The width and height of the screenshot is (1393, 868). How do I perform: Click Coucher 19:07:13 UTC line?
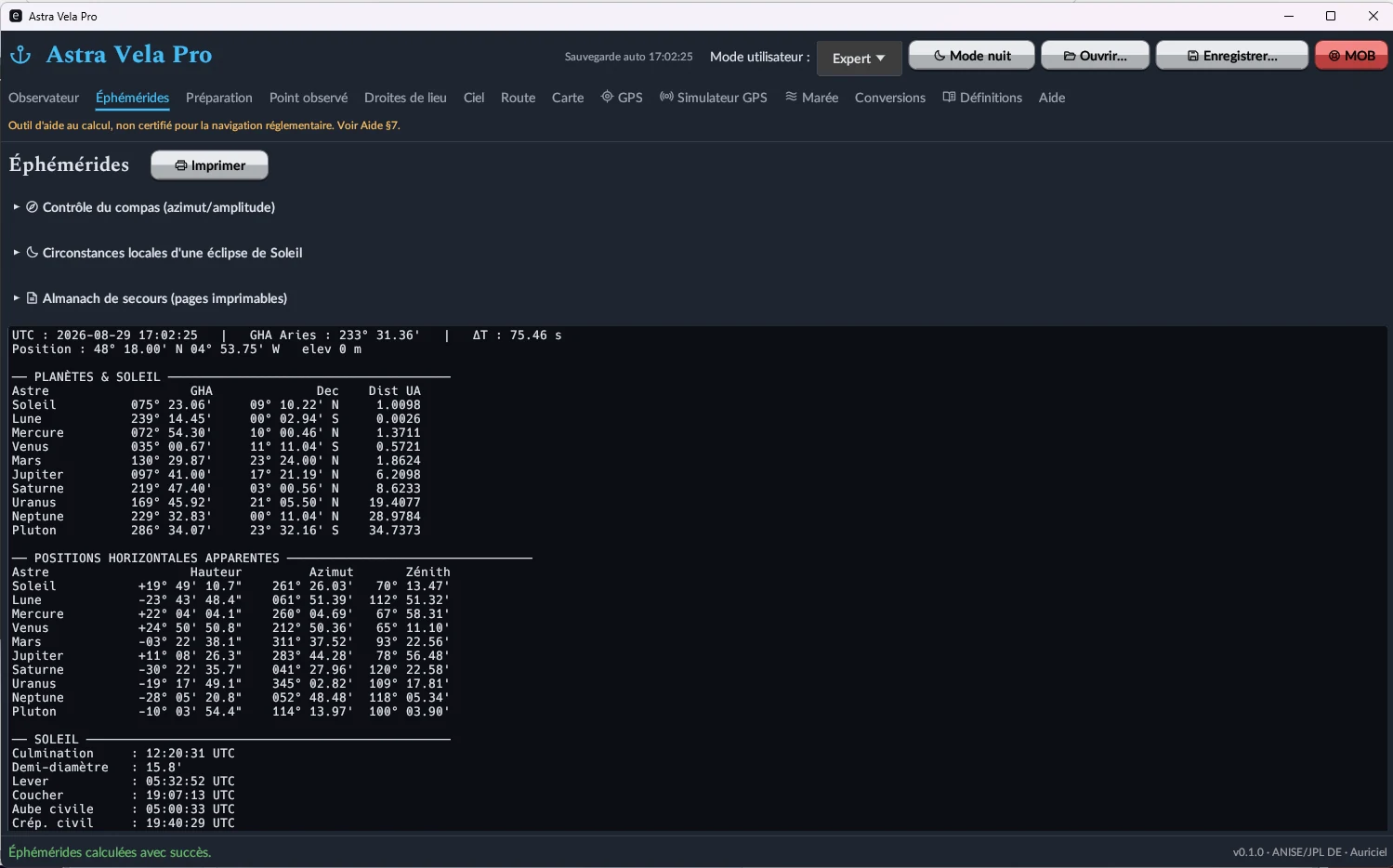(124, 796)
